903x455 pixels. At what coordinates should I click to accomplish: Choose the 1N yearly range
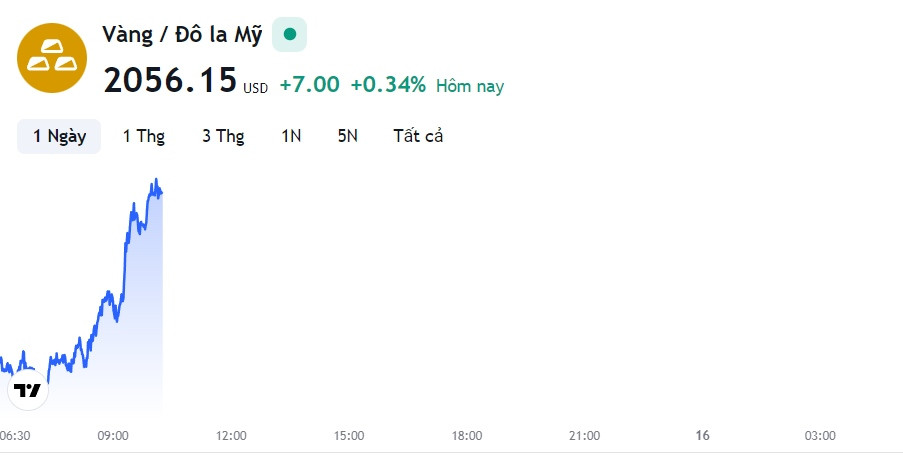coord(291,136)
